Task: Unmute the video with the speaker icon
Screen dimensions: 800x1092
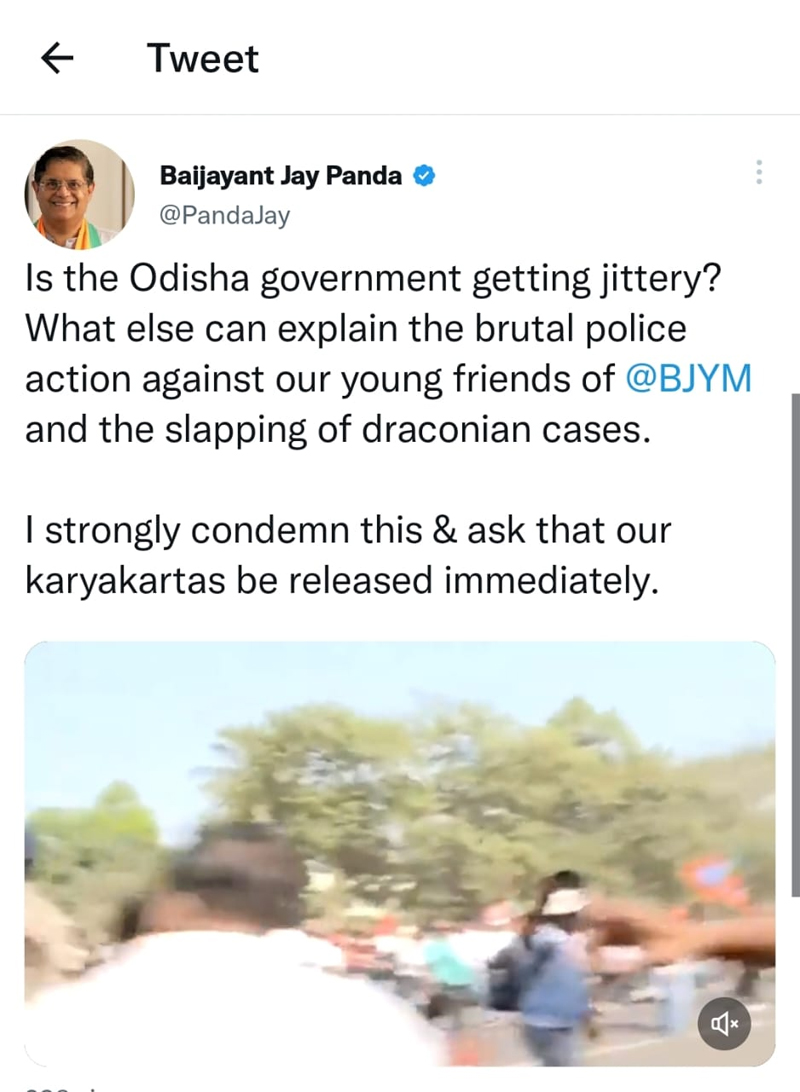Action: coord(724,1023)
